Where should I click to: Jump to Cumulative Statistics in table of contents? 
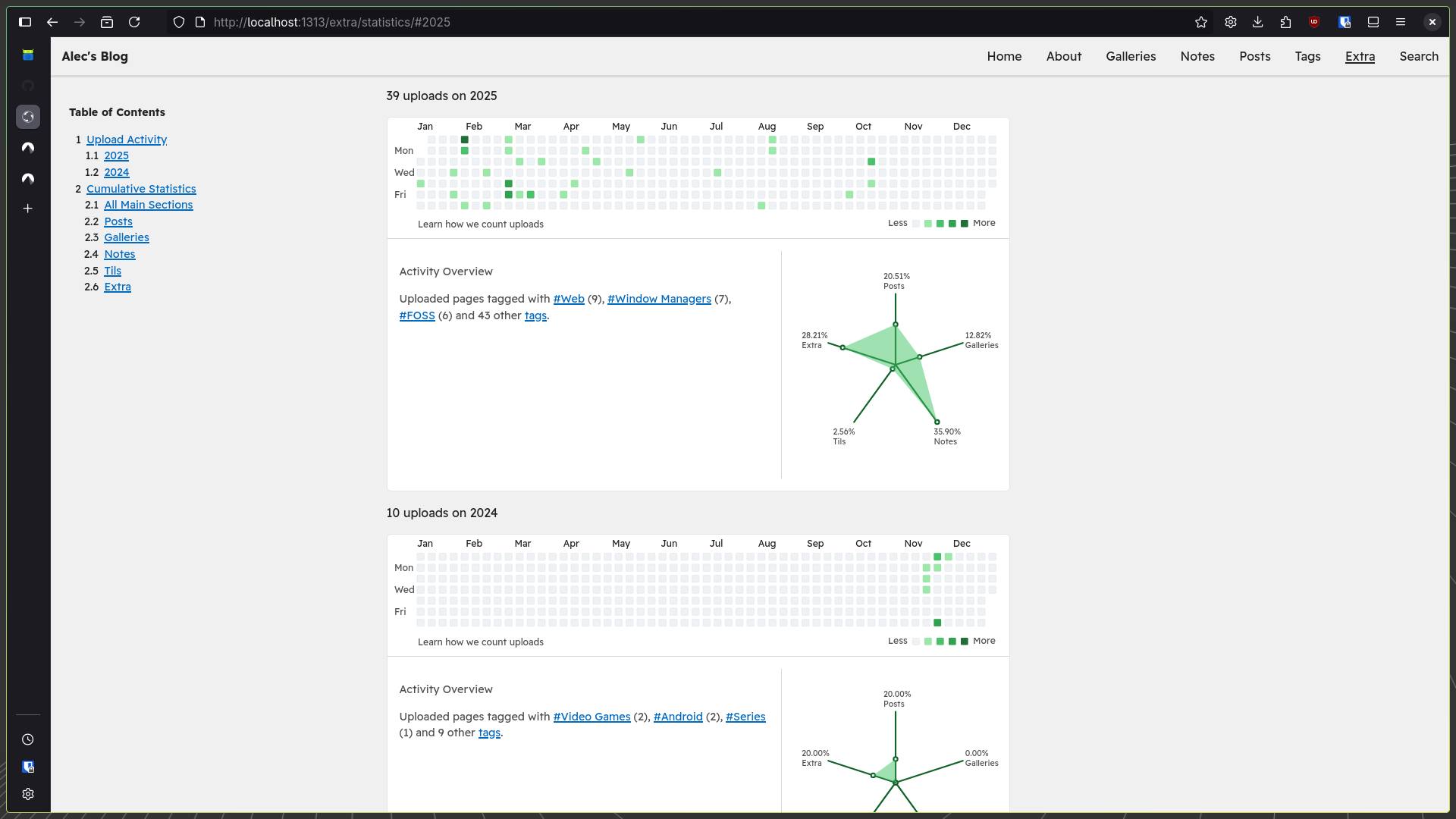[x=141, y=189]
